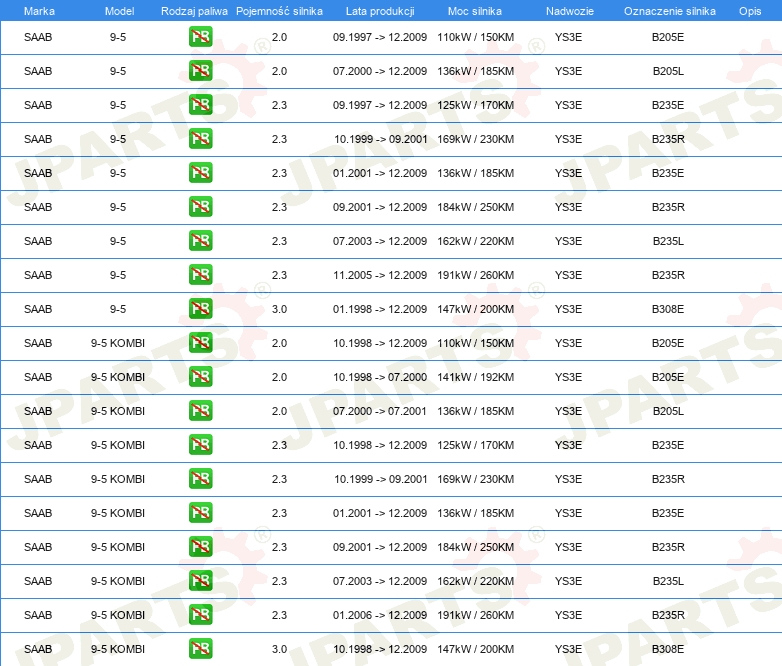Click model 9-5 in the 11.2005 row
782x666 pixels.
(118, 275)
